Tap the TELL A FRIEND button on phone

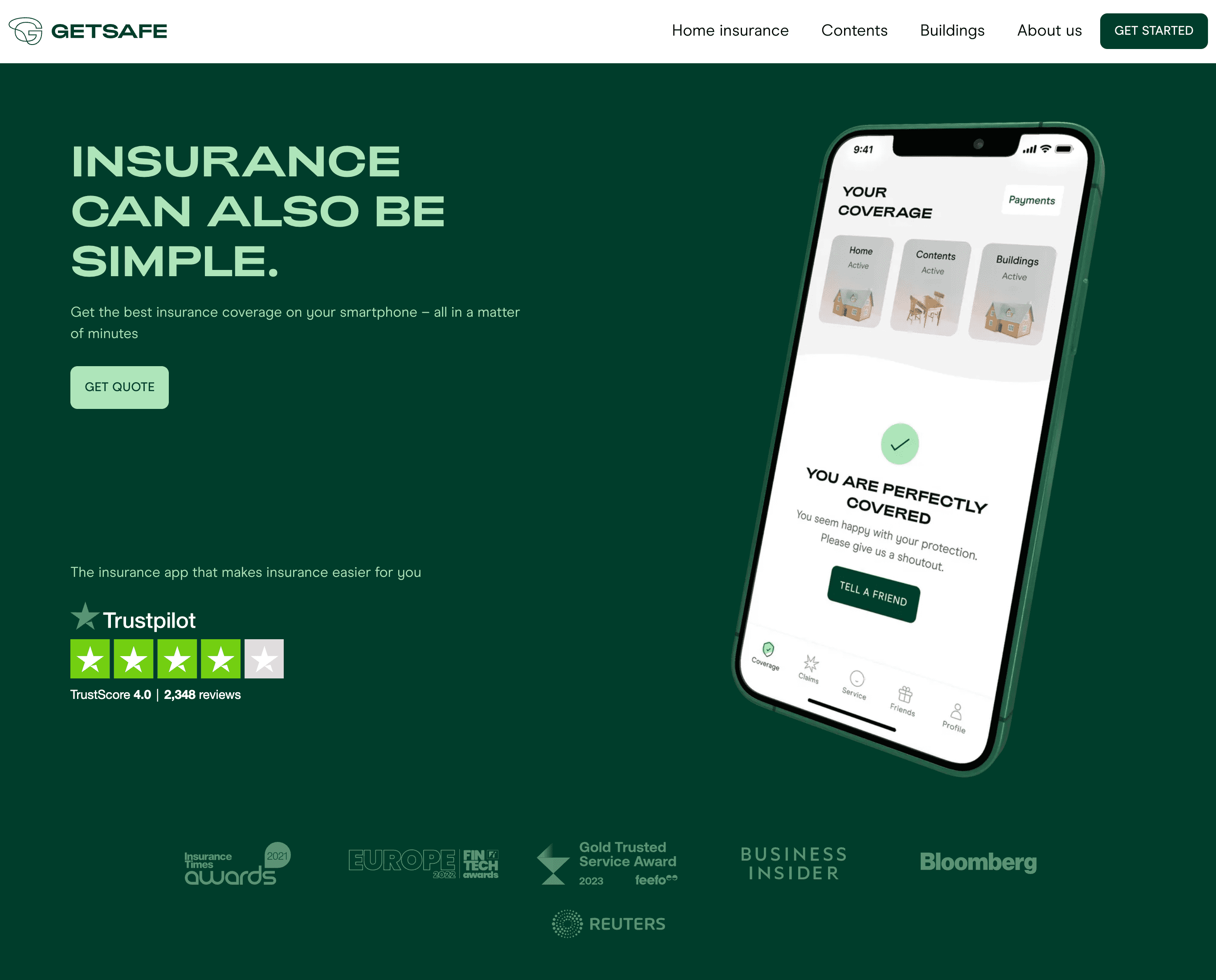(873, 594)
